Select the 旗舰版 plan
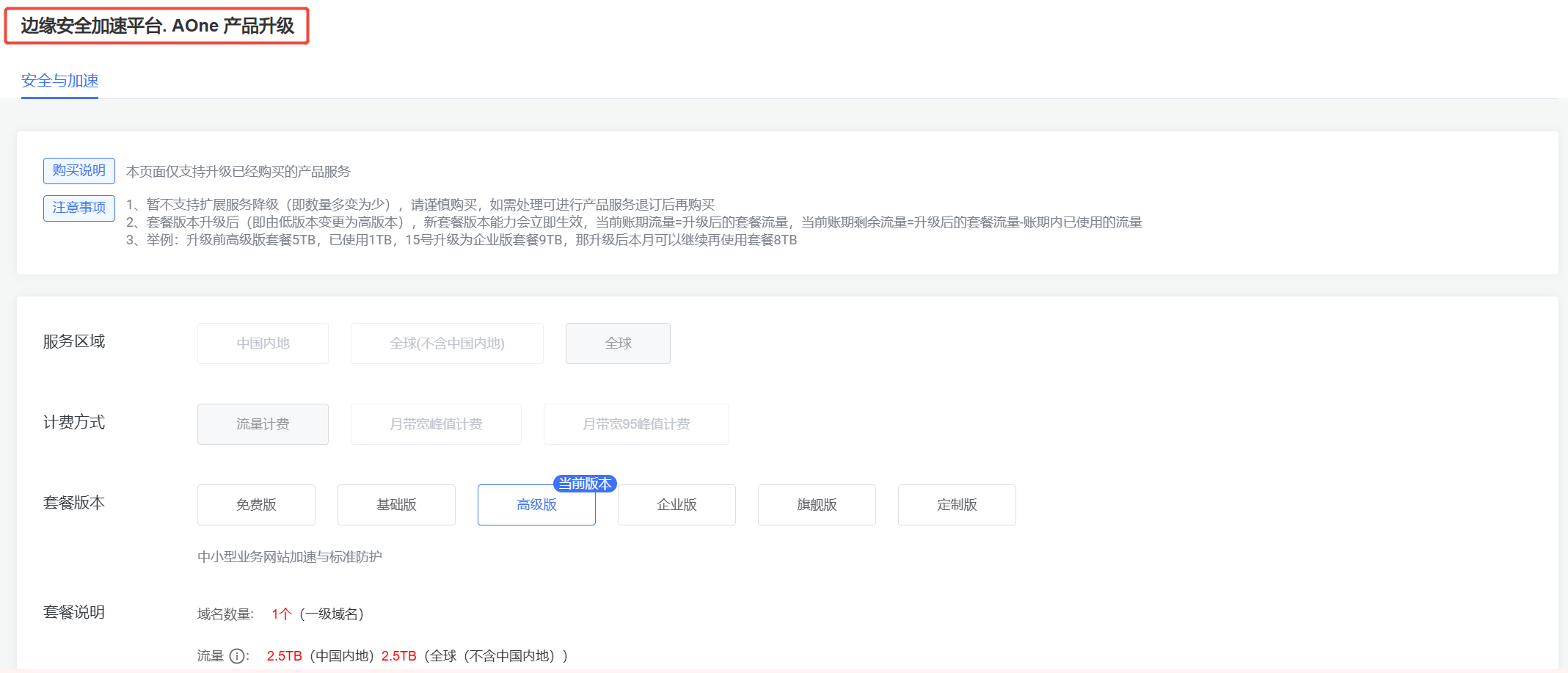Screen dimensions: 1568x673 [817, 505]
